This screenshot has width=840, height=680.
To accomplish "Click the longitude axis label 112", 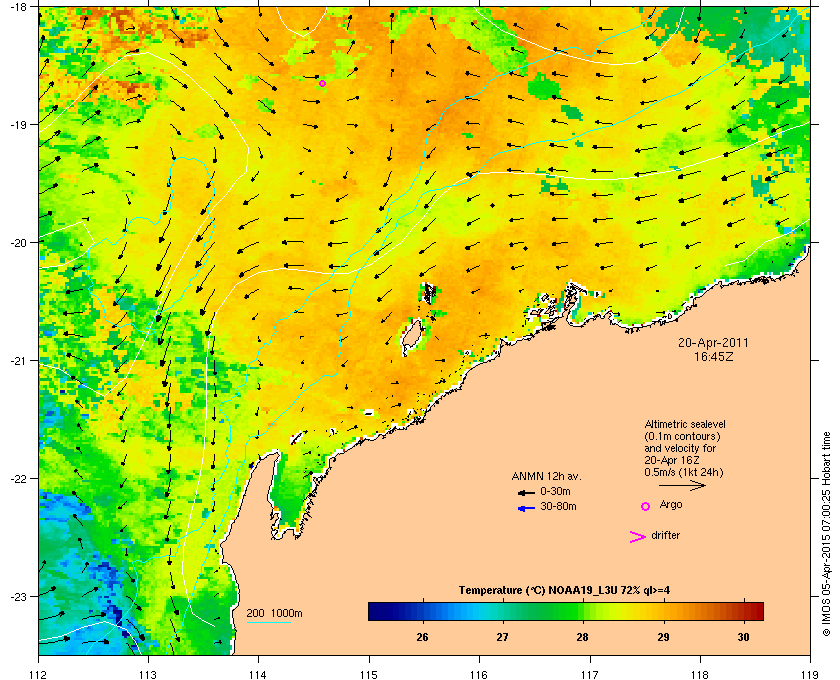I will point(39,674).
